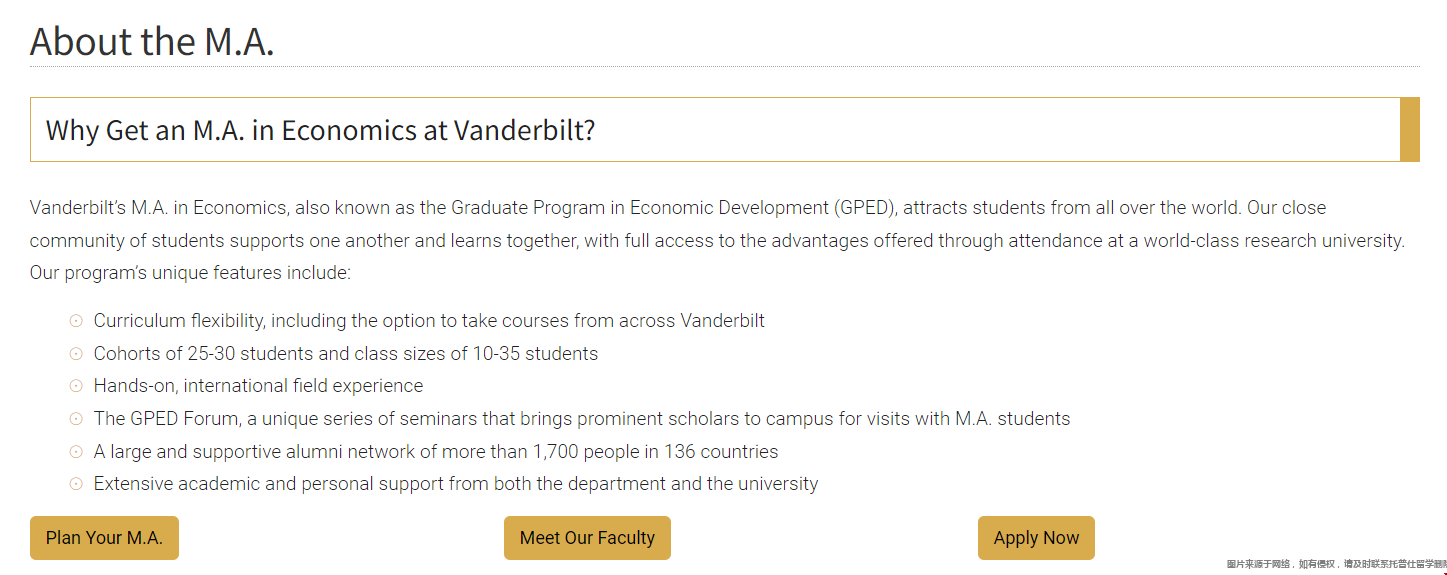Select the Apply Now button

point(1036,538)
